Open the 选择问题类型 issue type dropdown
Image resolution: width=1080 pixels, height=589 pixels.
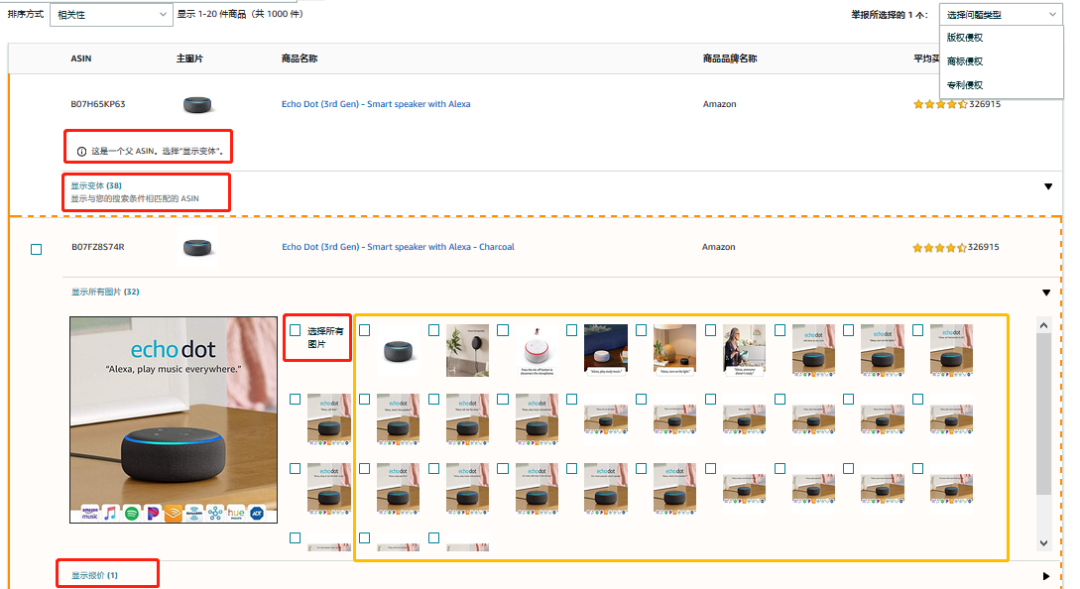pos(1000,14)
